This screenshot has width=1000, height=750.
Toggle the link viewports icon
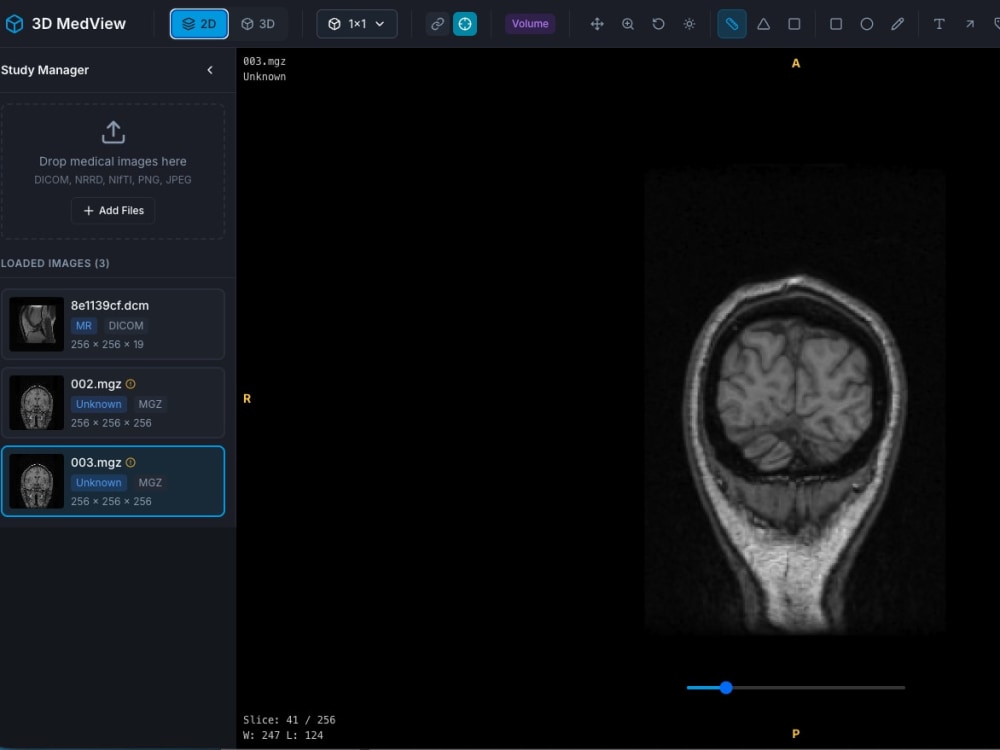click(x=437, y=24)
